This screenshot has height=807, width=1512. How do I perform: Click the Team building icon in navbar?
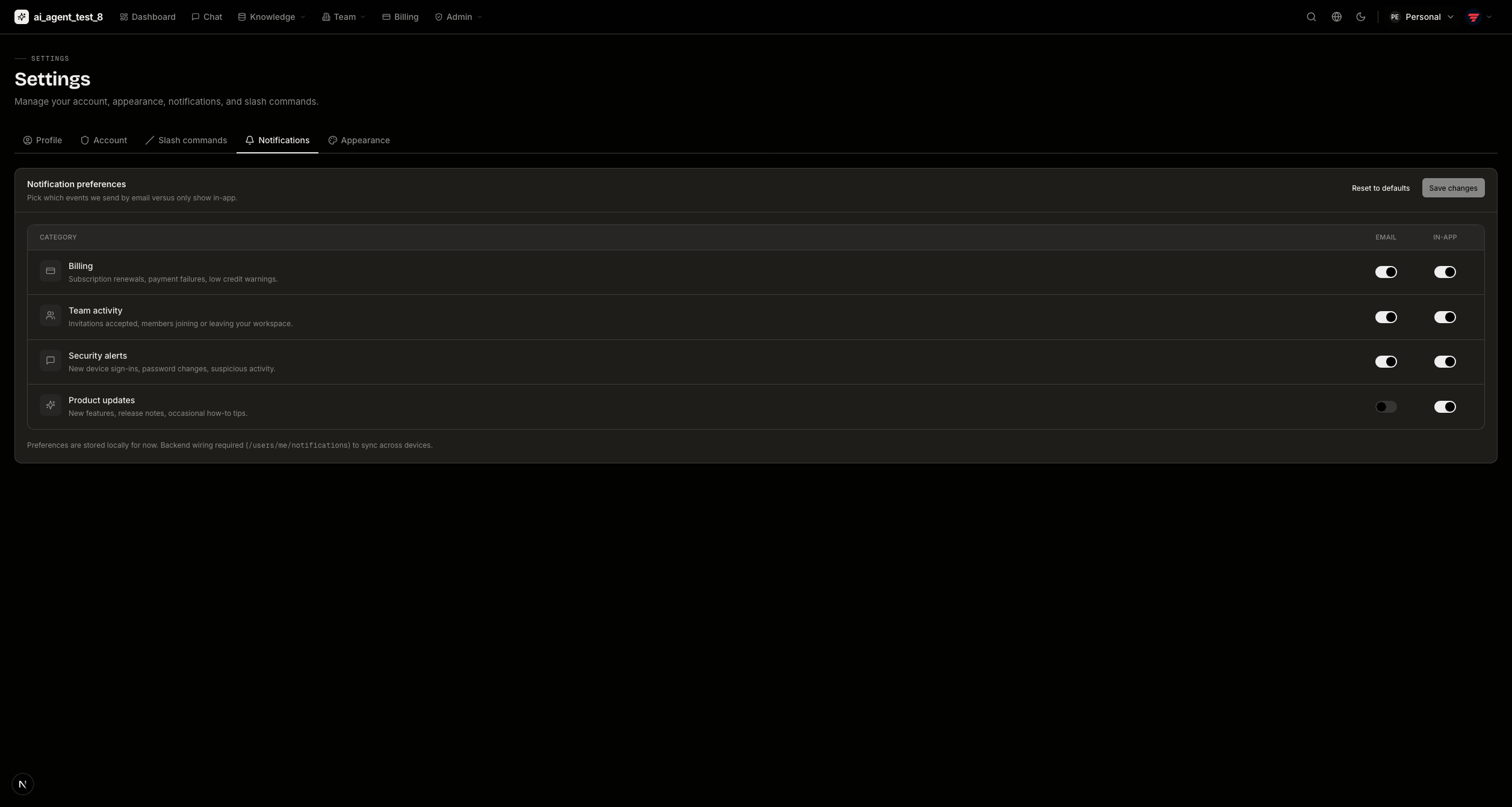tap(326, 17)
